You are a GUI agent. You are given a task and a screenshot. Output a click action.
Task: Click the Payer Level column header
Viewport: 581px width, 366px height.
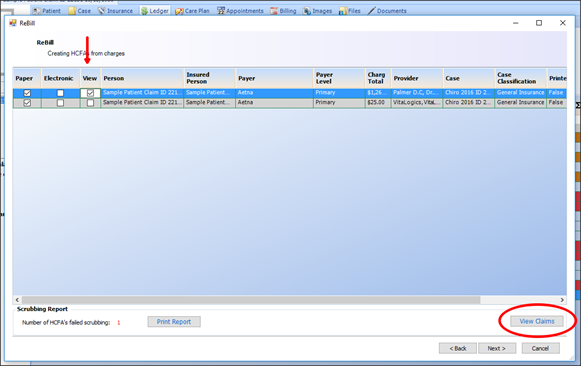[339, 78]
